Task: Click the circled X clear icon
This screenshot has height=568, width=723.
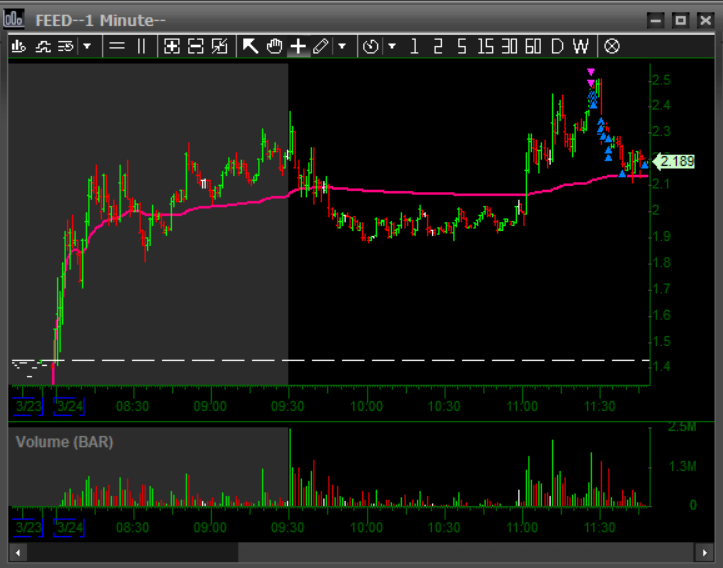Action: tap(612, 47)
